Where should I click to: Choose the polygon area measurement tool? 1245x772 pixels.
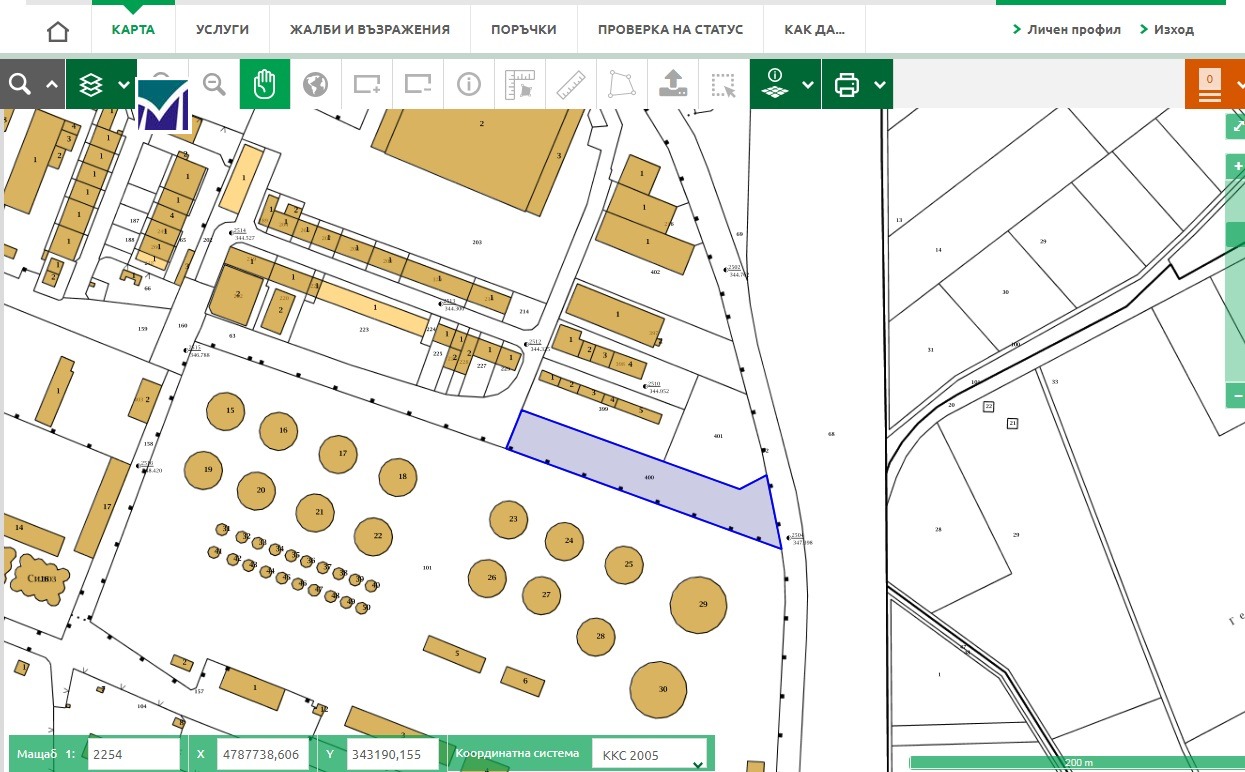tap(621, 84)
